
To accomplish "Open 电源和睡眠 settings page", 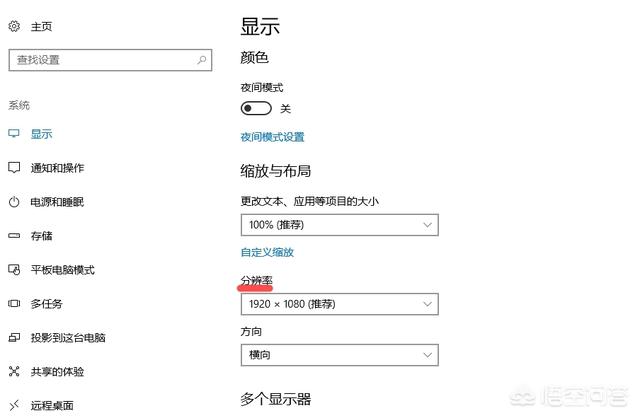I will [x=57, y=202].
